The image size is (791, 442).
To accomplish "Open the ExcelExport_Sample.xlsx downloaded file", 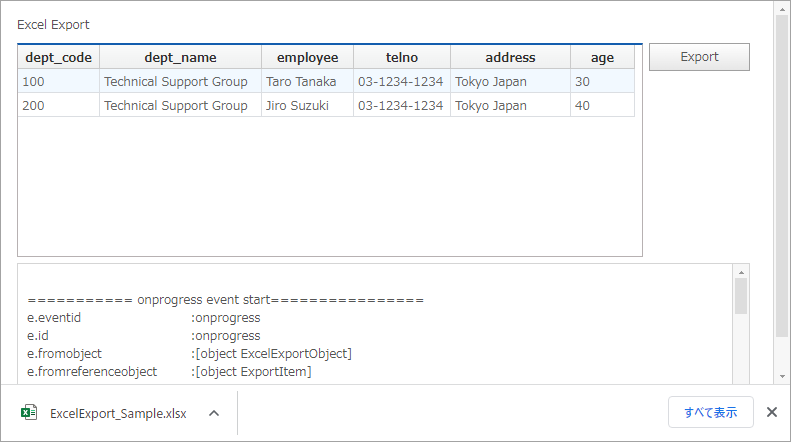I will tap(118, 413).
